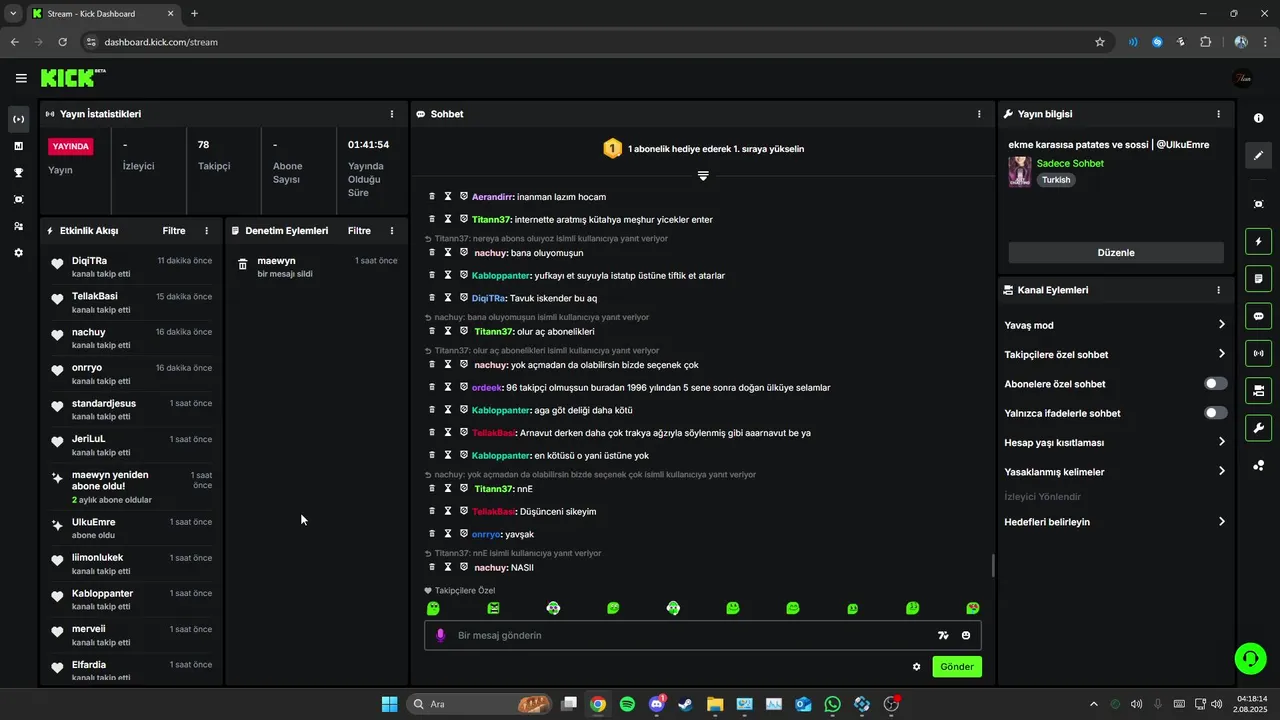Toggle the camera widget in the right sidebar
The image size is (1280, 720).
coord(1258,390)
